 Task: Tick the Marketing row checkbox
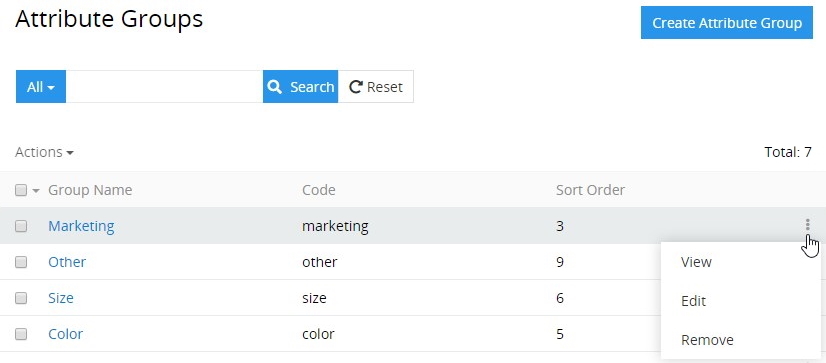point(21,226)
